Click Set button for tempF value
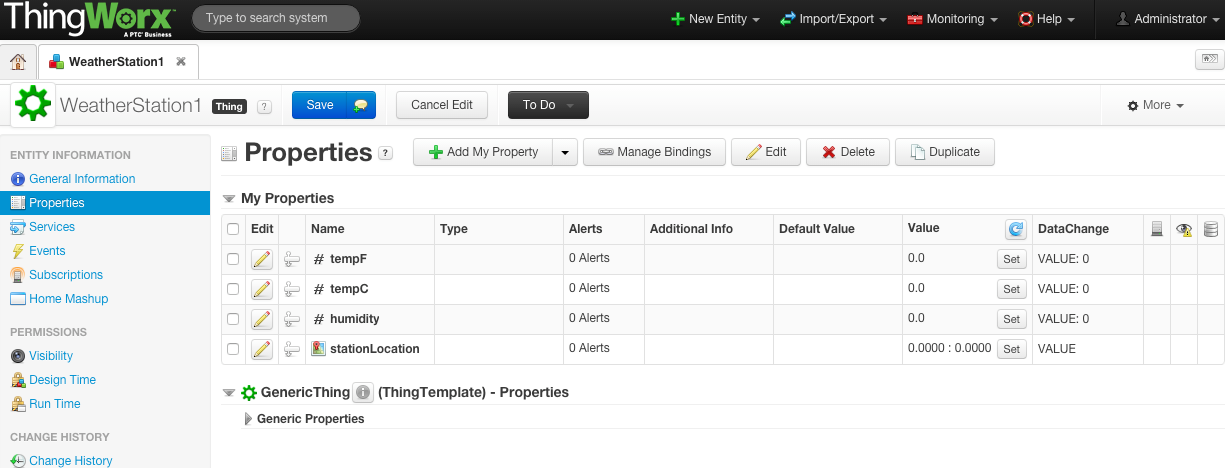This screenshot has height=468, width=1225. click(x=1011, y=259)
